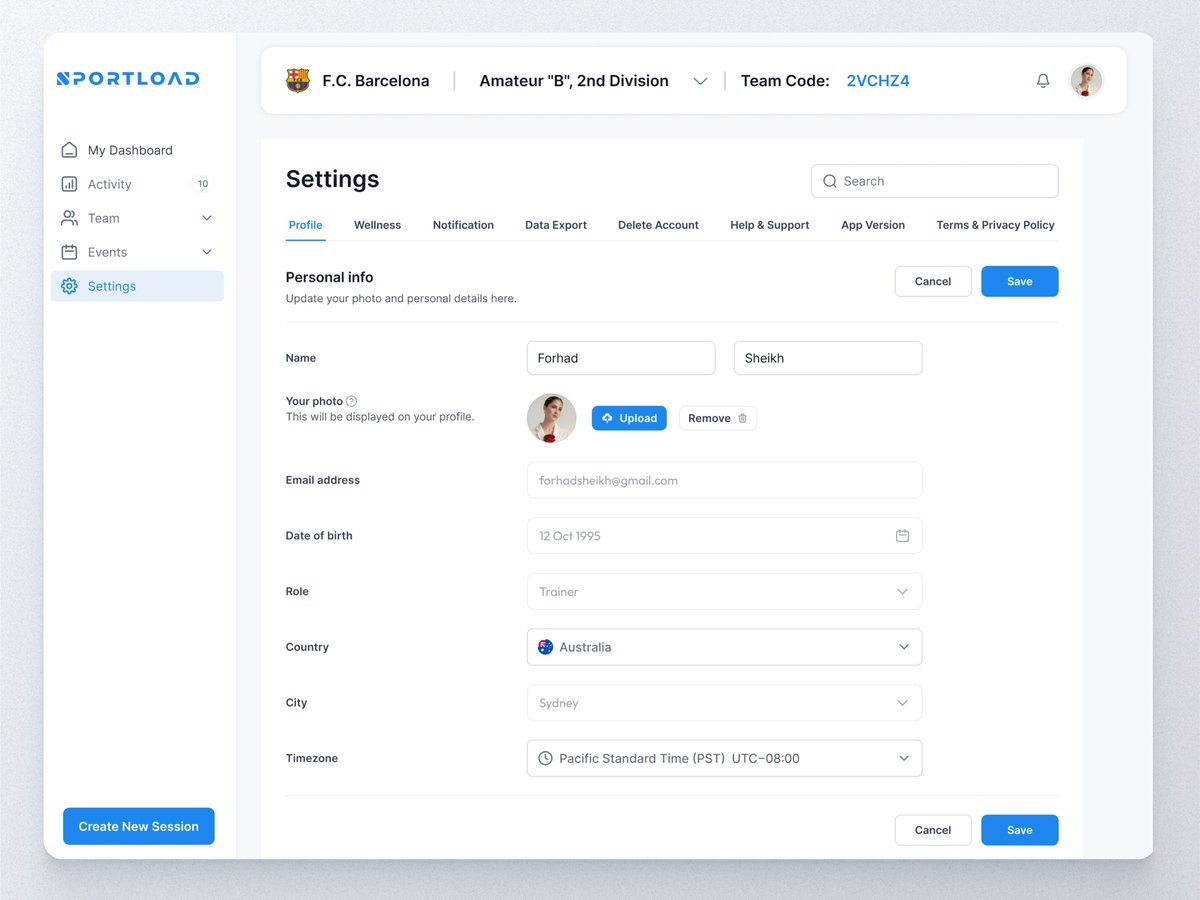Click the Personal info heading
Viewport: 1200px width, 900px height.
[329, 277]
